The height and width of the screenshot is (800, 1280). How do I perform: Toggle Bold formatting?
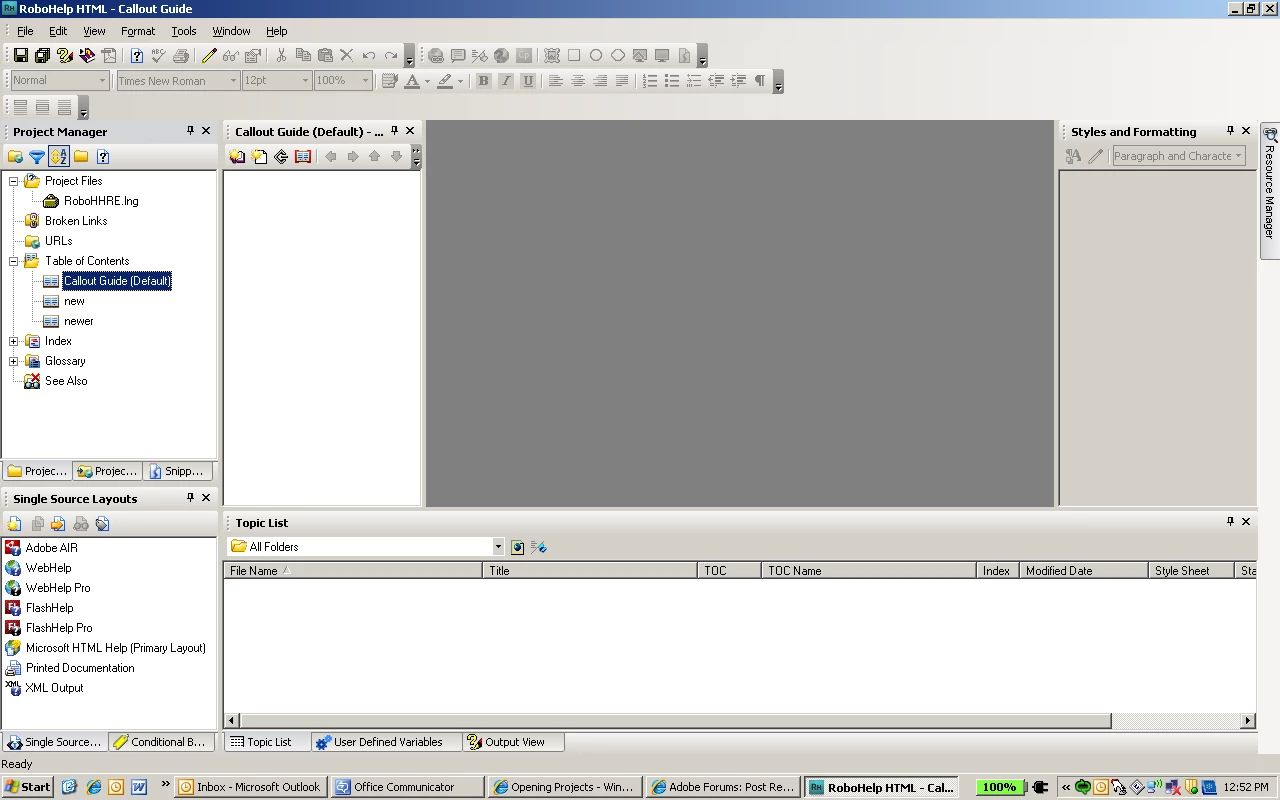tap(483, 81)
